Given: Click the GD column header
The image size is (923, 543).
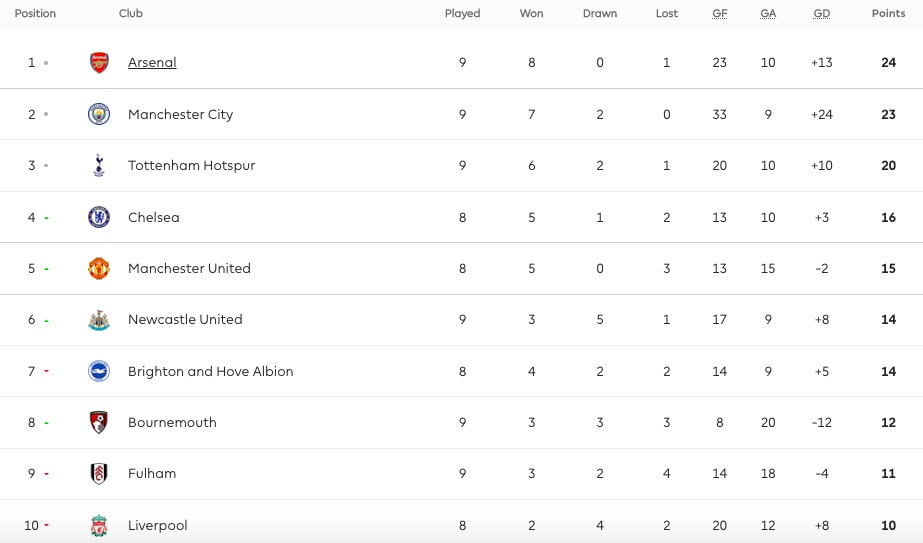Looking at the screenshot, I should [x=821, y=14].
